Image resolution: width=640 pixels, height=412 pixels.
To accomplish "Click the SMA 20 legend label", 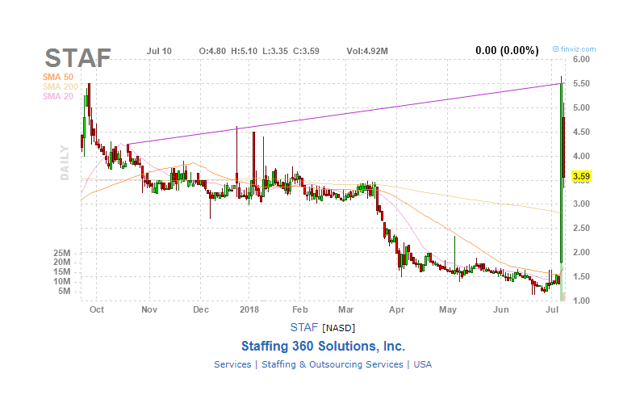I will coord(58,96).
